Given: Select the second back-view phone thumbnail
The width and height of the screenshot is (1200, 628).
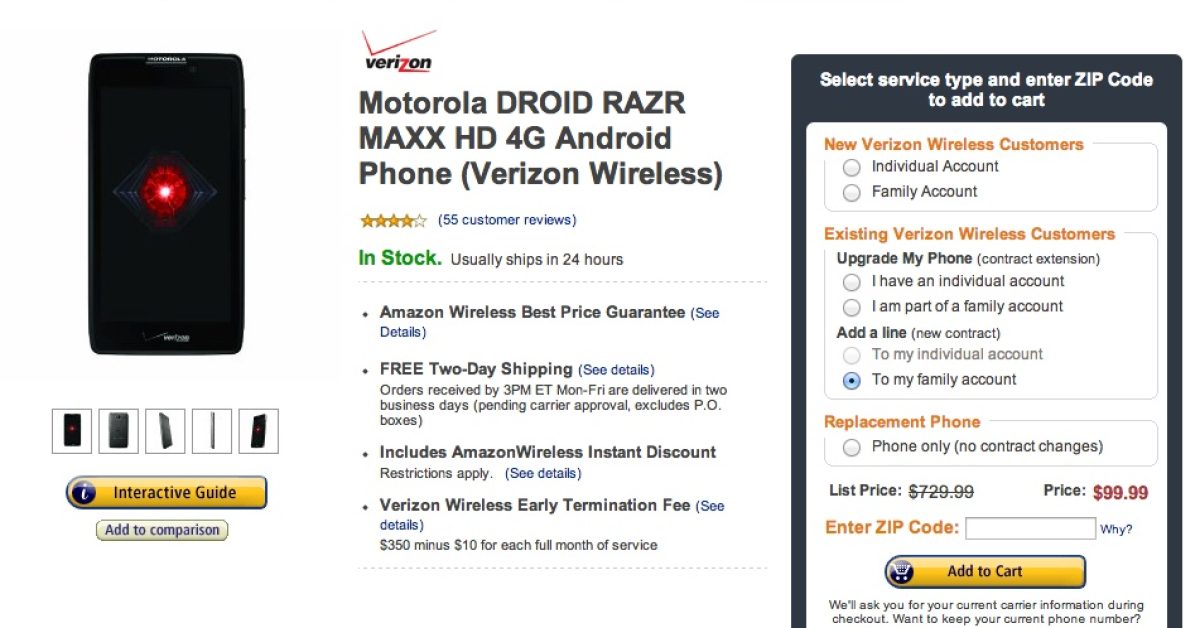Looking at the screenshot, I should [119, 431].
